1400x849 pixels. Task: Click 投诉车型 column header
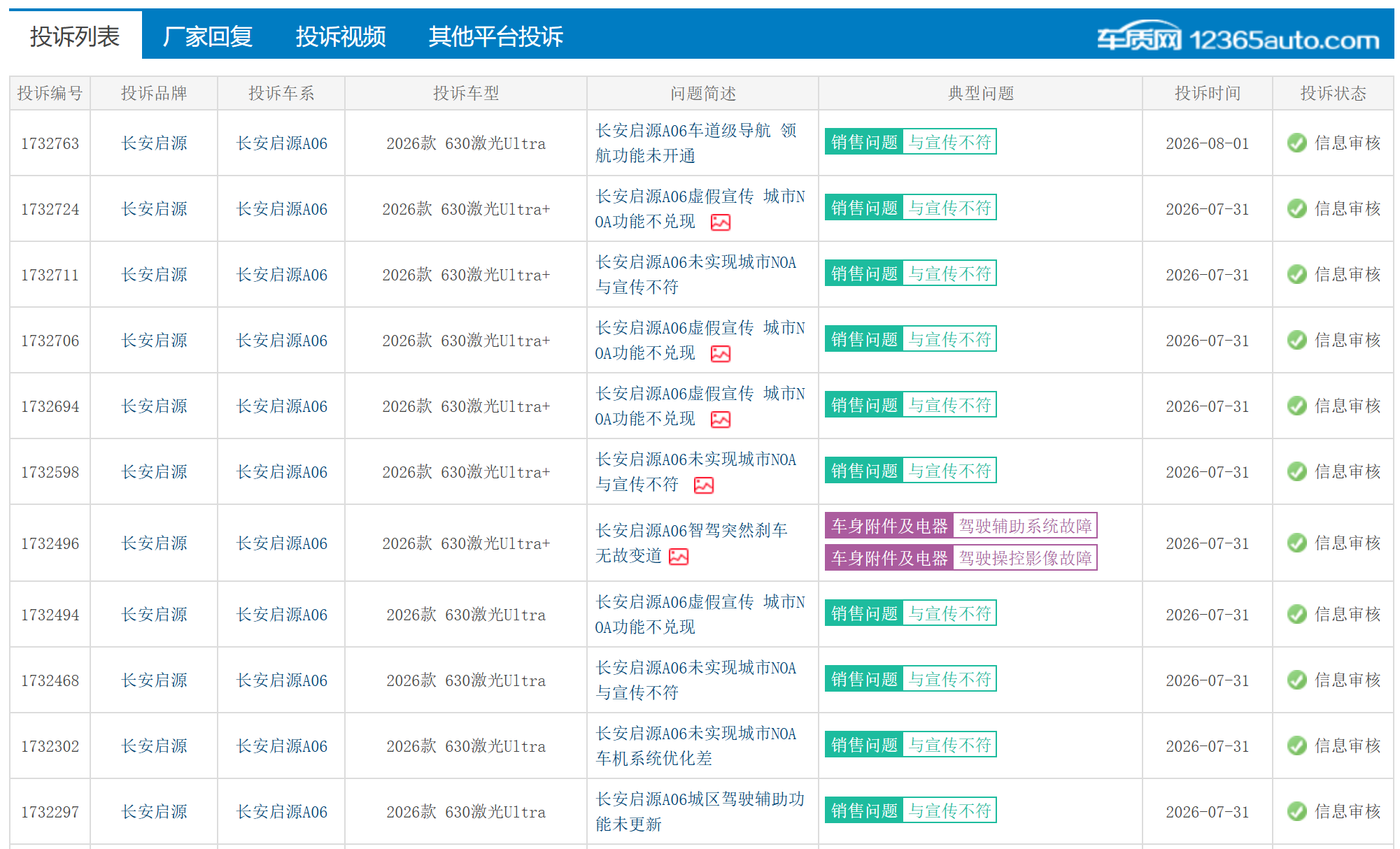466,93
